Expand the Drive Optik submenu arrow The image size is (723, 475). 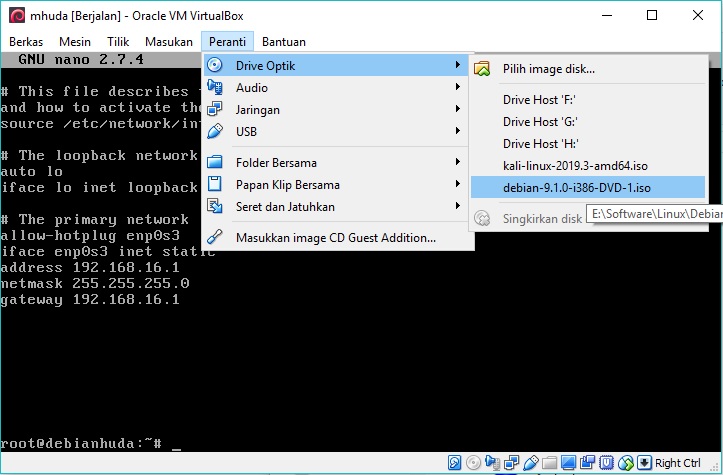457,65
